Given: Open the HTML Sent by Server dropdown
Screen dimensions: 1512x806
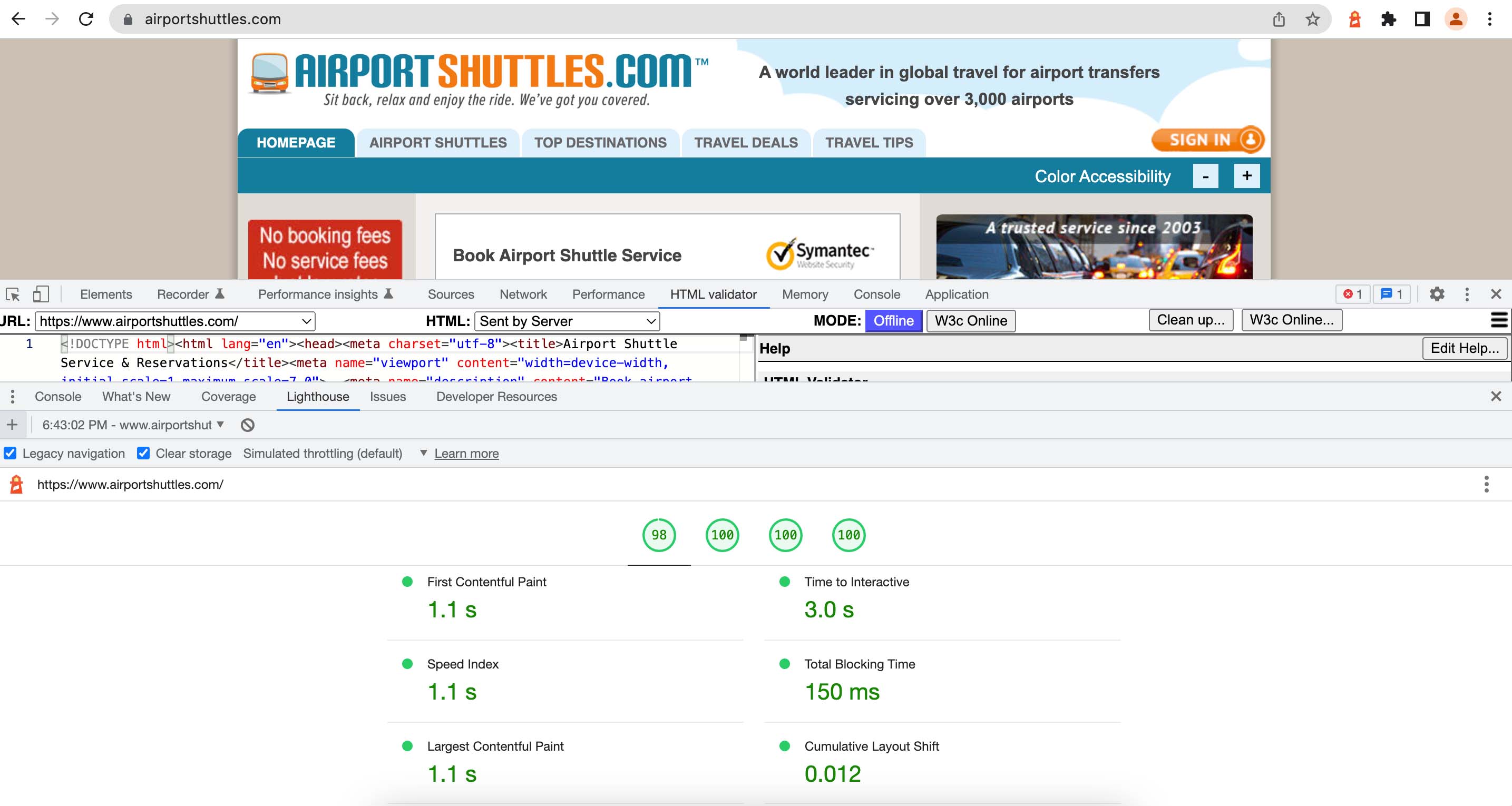Looking at the screenshot, I should 567,321.
